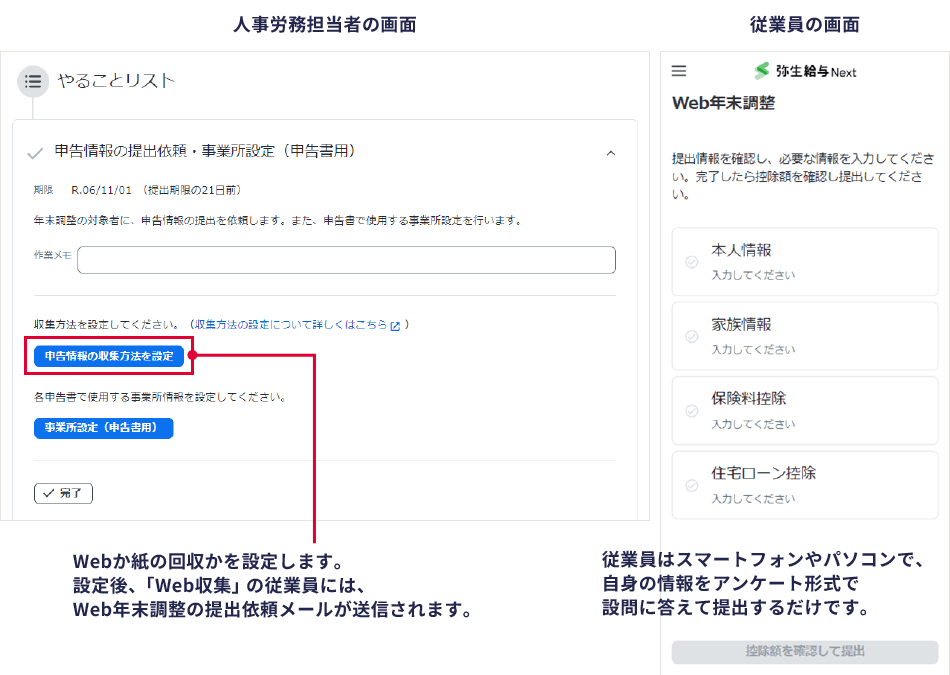950x675 pixels.
Task: Select the 住宅ローン控除 entry card
Action: 805,484
